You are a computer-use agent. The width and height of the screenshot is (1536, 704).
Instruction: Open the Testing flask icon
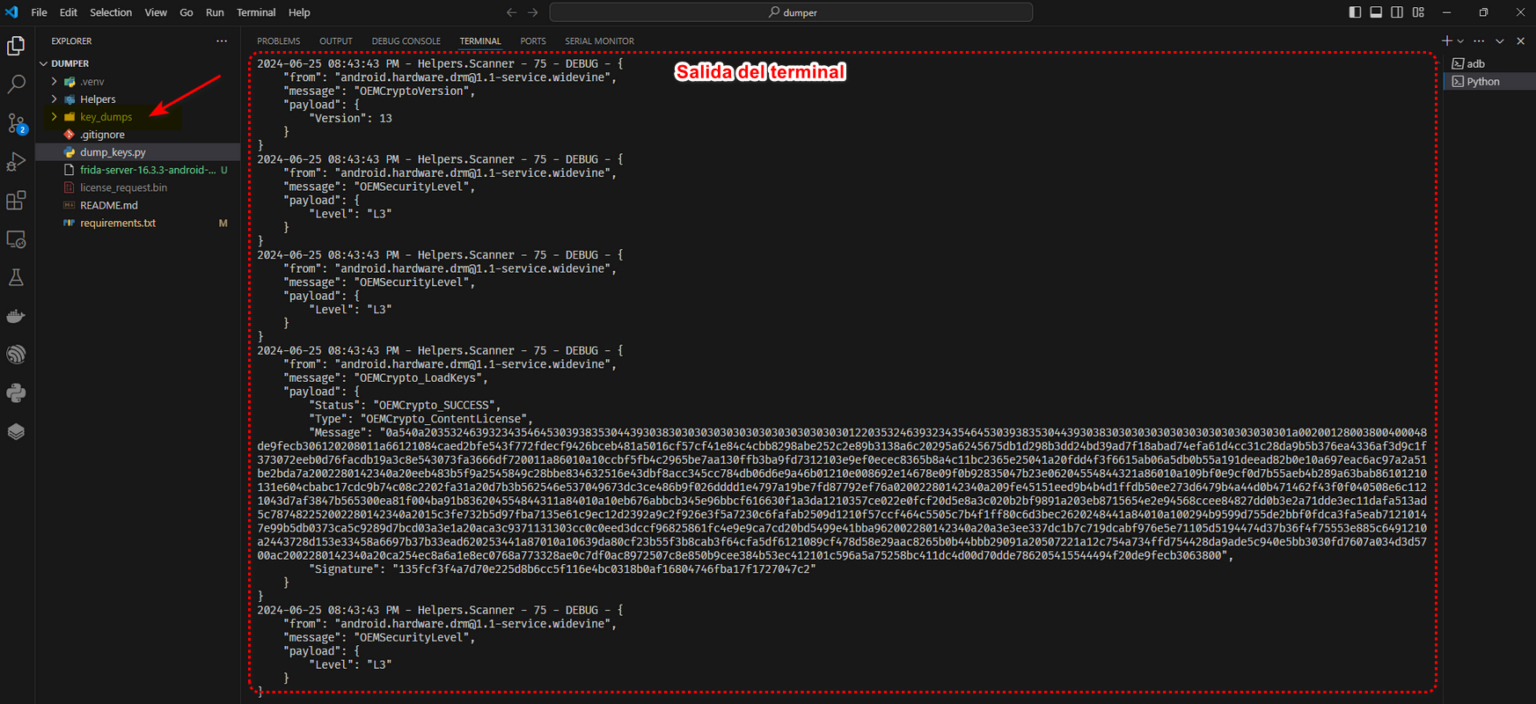pos(16,277)
